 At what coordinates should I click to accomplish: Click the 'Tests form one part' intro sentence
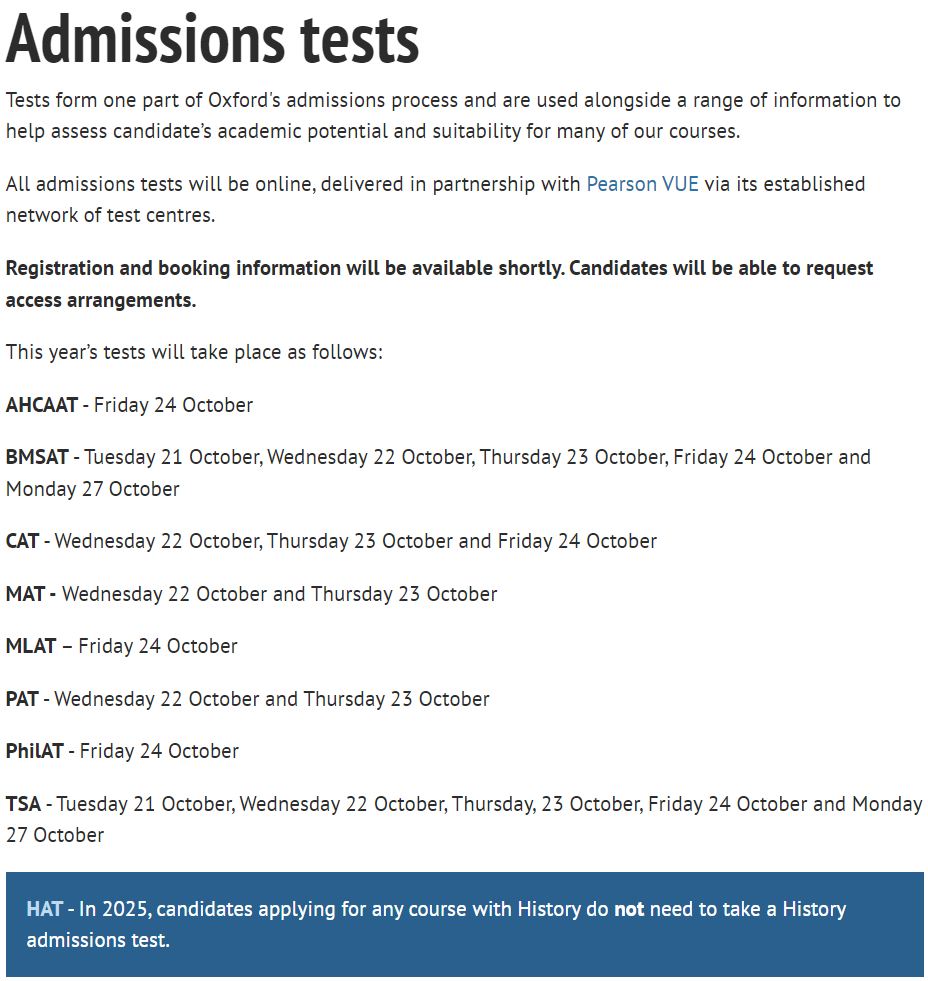coord(453,116)
